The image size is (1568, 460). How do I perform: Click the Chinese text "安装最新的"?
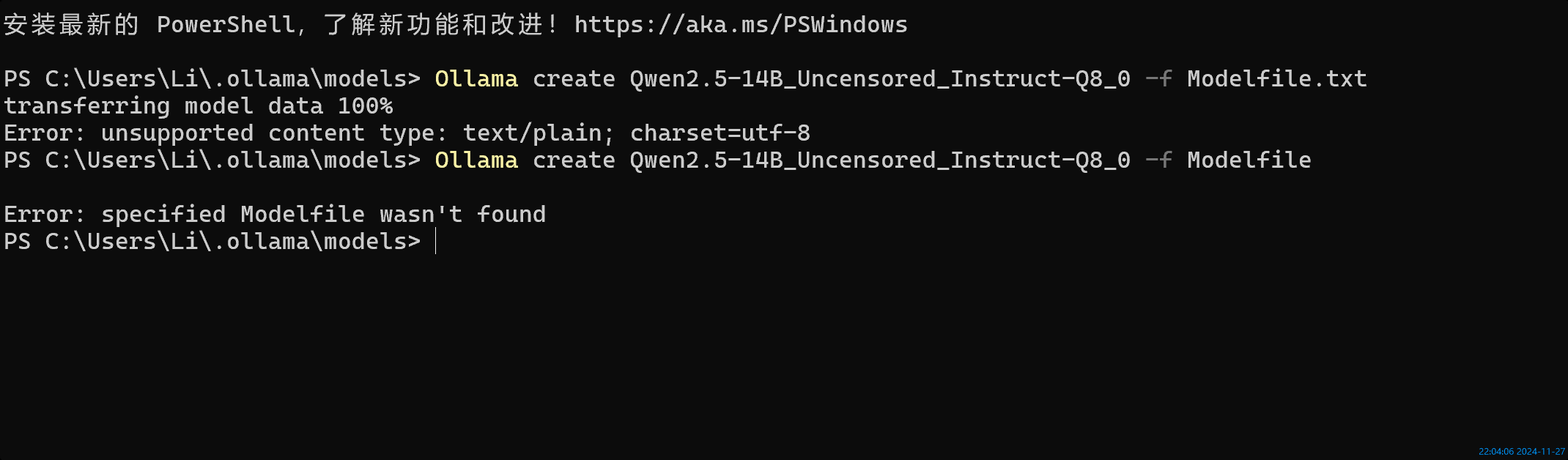(71, 25)
